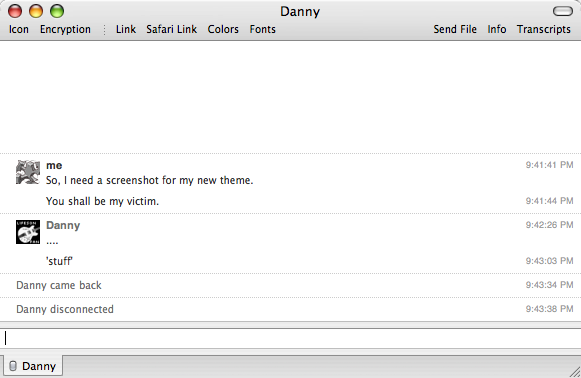Minimize the window with the yellow button
This screenshot has height=378, width=581.
click(x=36, y=11)
